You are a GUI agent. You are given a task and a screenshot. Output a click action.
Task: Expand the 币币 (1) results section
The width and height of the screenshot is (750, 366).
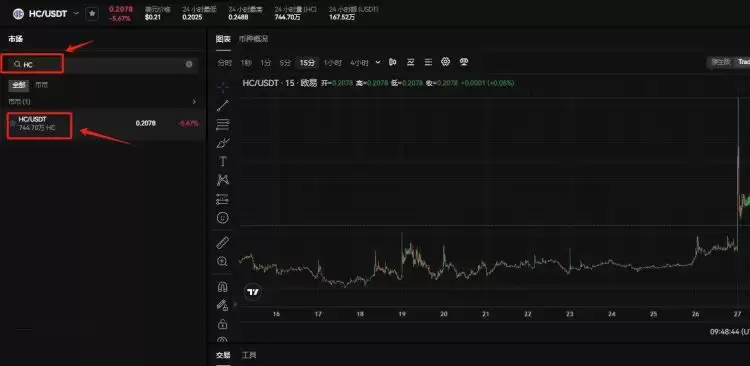[x=194, y=102]
